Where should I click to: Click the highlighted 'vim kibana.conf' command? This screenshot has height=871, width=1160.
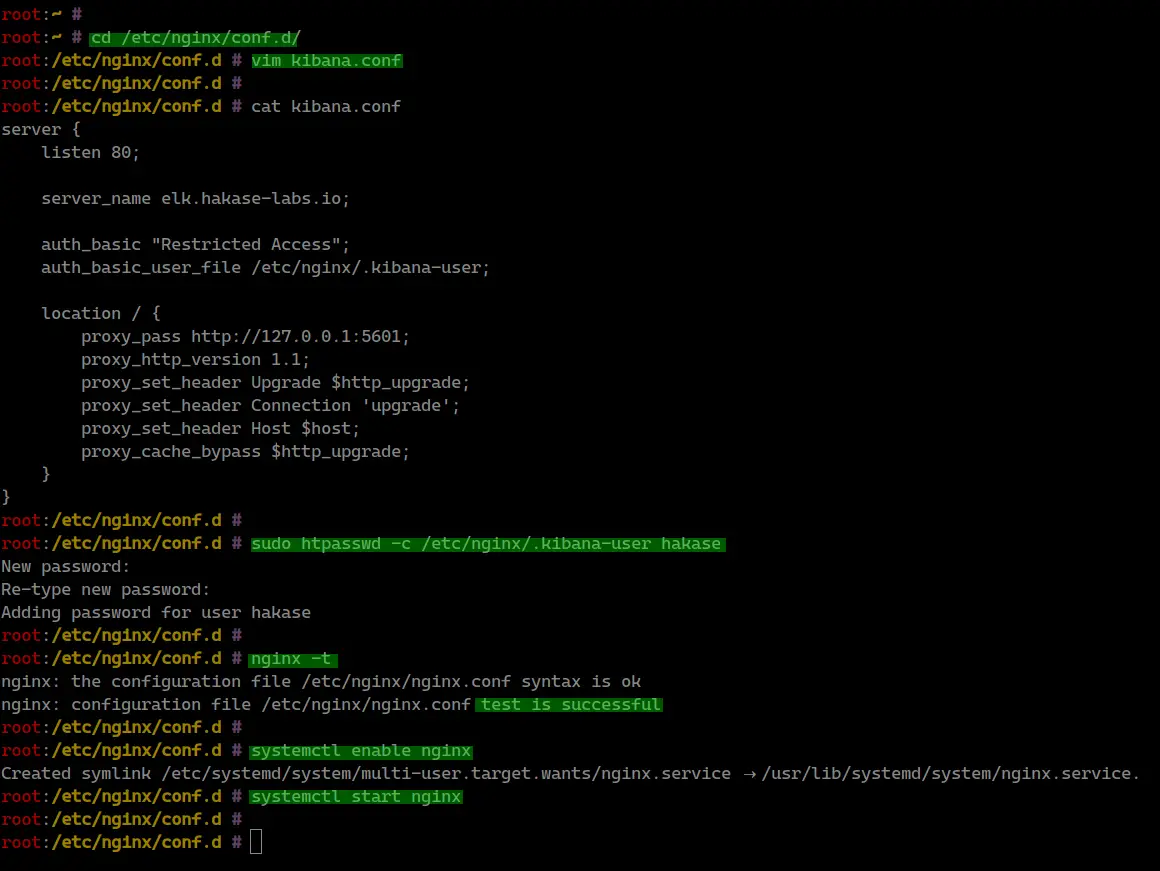point(326,61)
